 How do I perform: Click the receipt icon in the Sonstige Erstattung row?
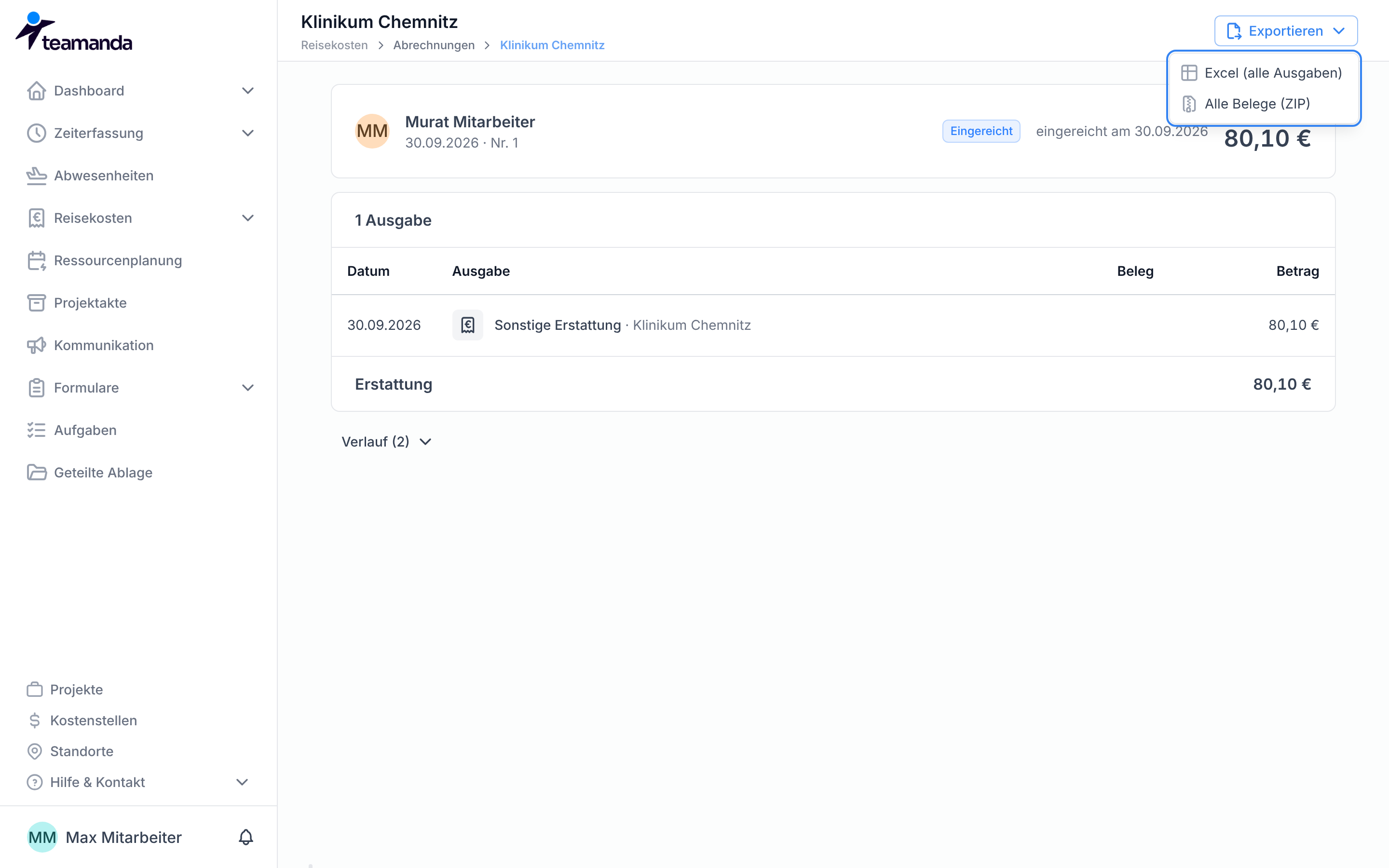467,325
